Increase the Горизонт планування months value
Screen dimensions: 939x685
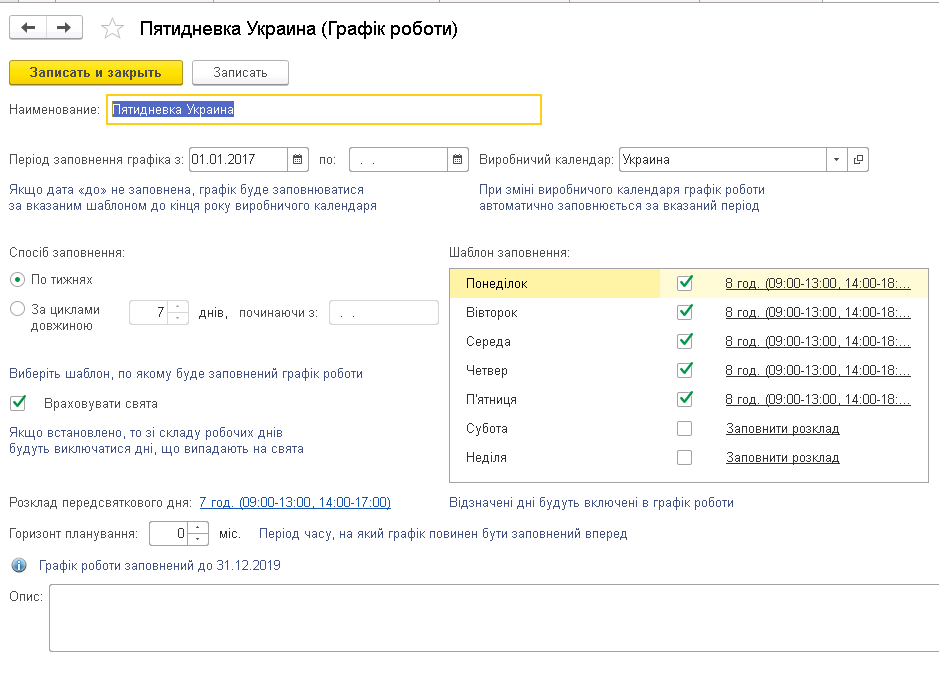[x=198, y=528]
